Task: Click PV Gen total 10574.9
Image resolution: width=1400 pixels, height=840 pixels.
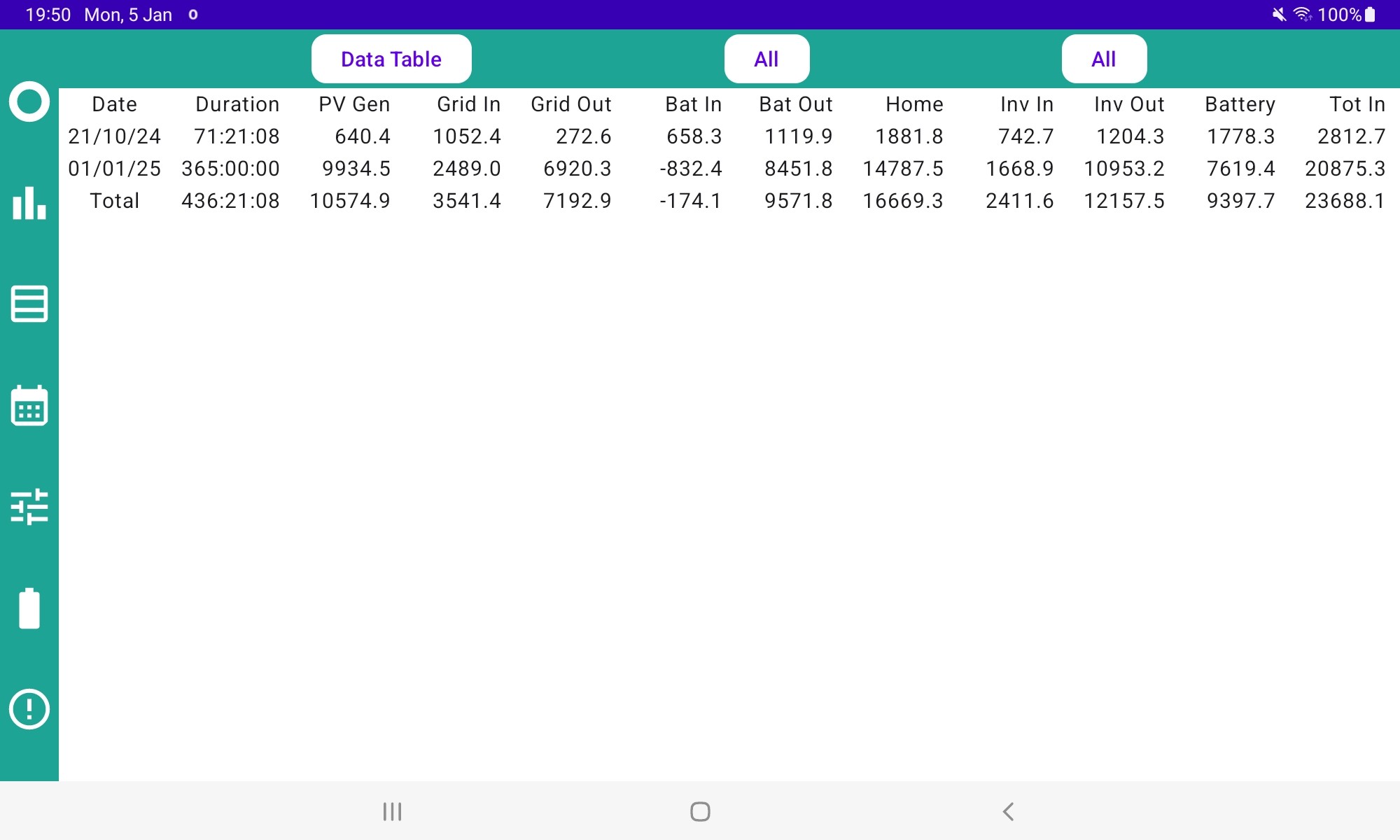Action: tap(350, 201)
